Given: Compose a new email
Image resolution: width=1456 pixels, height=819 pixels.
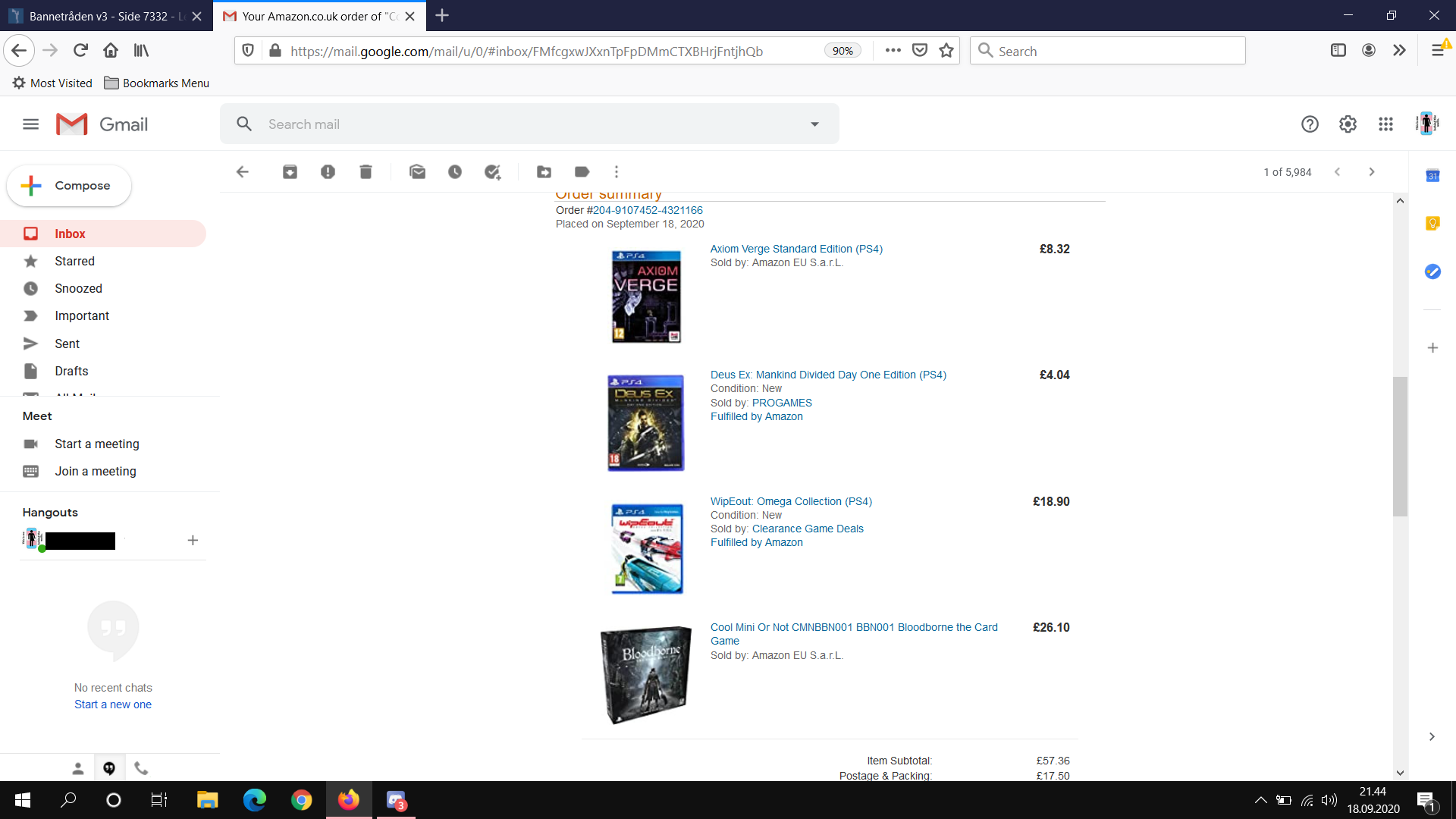Looking at the screenshot, I should point(69,186).
